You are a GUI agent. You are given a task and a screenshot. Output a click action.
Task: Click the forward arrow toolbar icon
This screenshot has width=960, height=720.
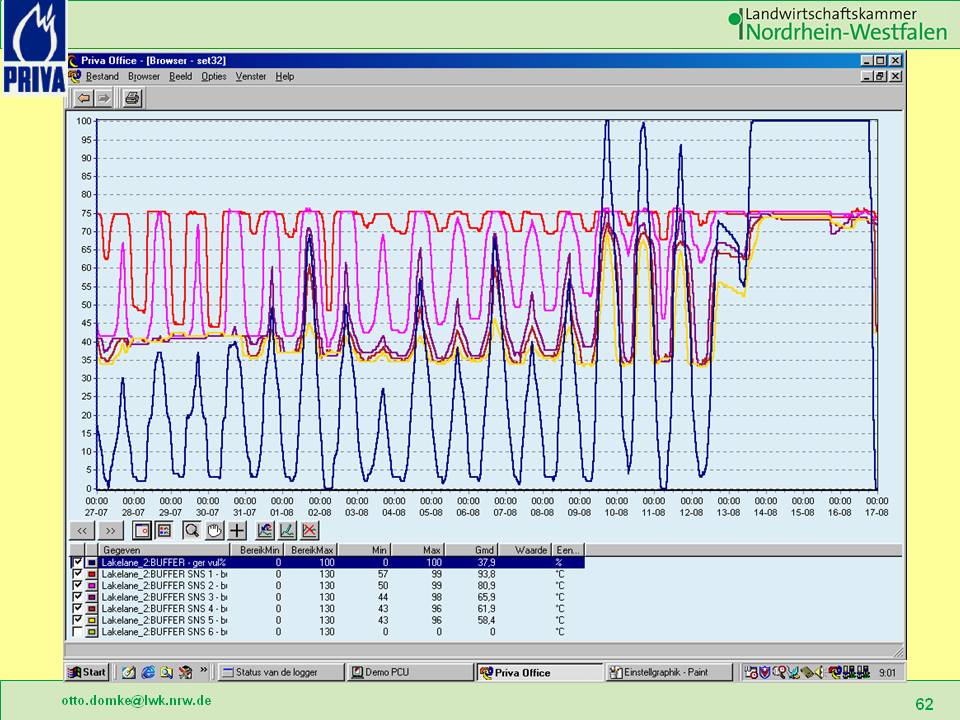click(x=103, y=98)
